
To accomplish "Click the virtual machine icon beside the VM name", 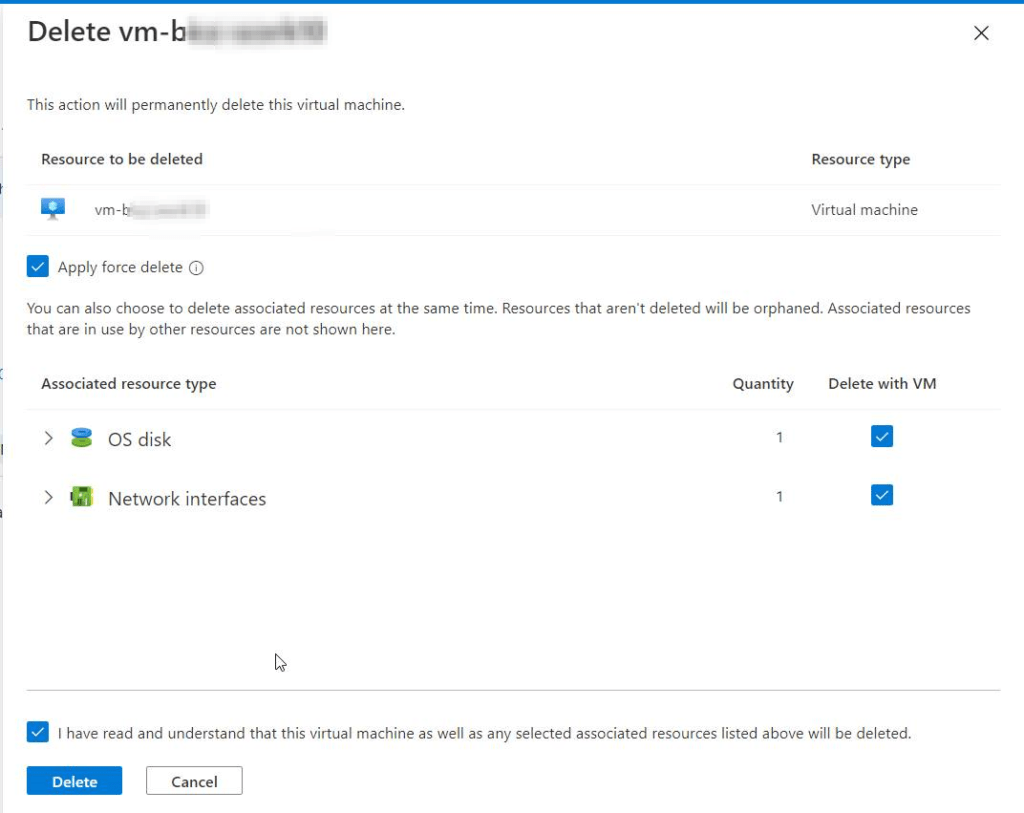I will pyautogui.click(x=52, y=209).
